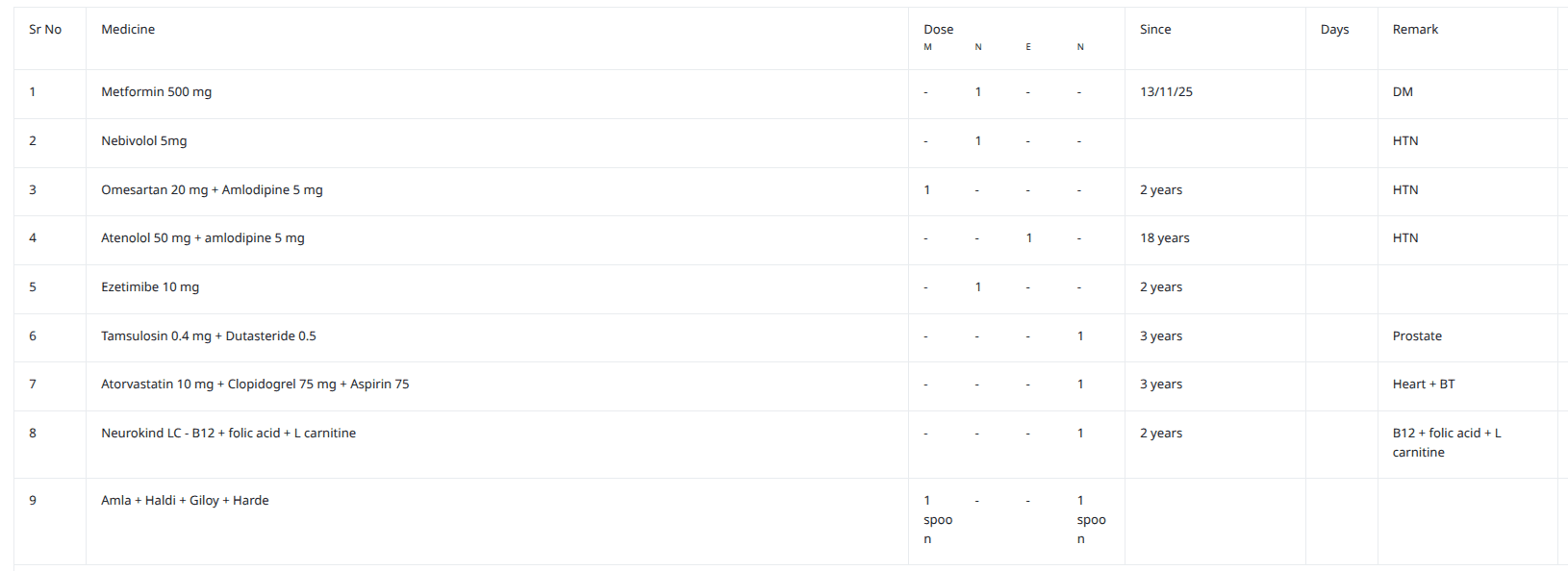Click the DM remark cell
The image size is (1568, 571).
[x=1403, y=92]
